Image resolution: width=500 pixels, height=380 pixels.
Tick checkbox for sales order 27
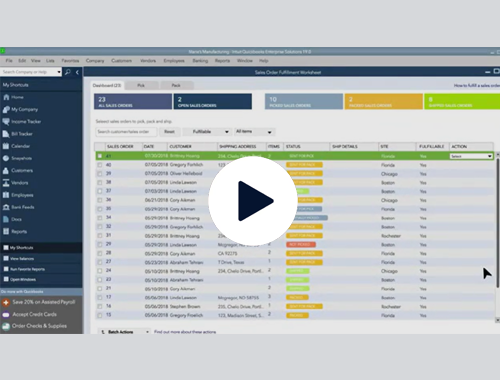coord(99,262)
